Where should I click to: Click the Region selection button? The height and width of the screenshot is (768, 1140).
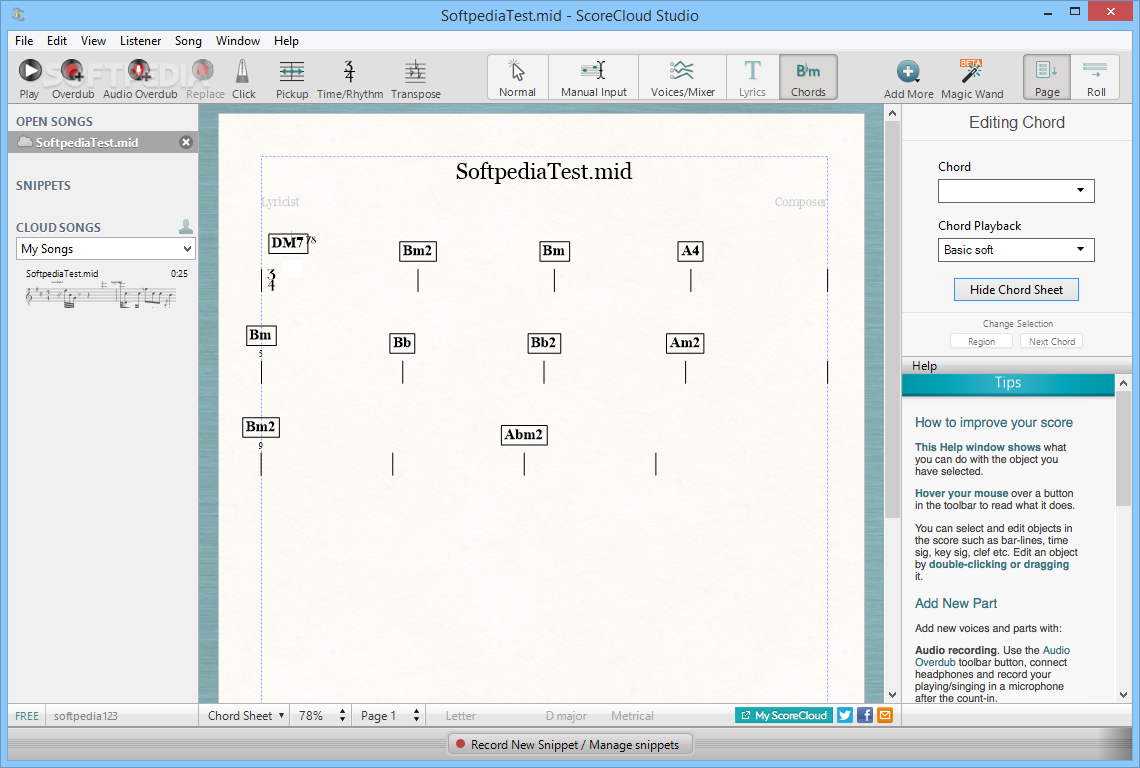982,341
